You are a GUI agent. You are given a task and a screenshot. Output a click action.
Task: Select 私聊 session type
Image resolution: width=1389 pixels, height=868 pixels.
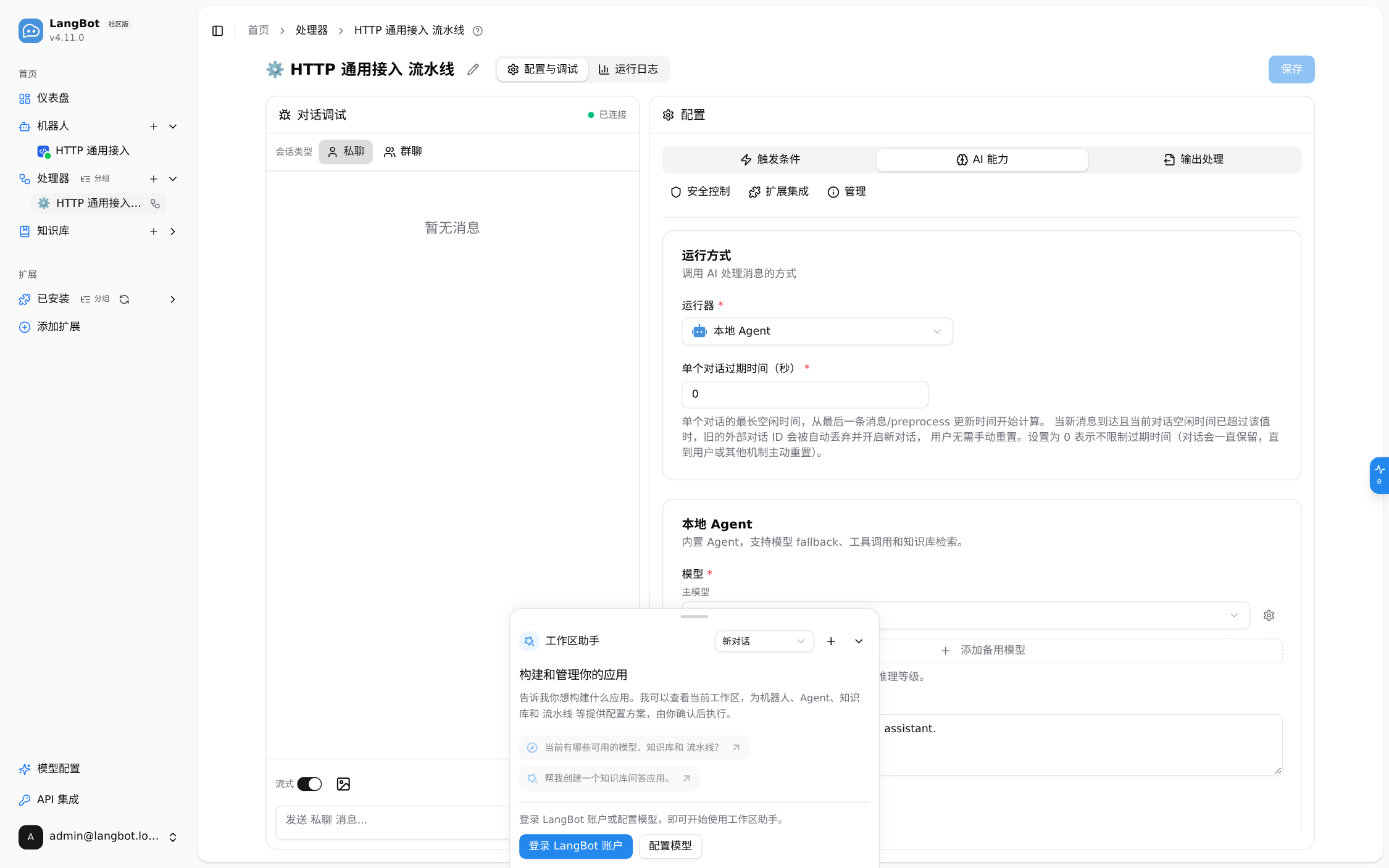point(346,152)
